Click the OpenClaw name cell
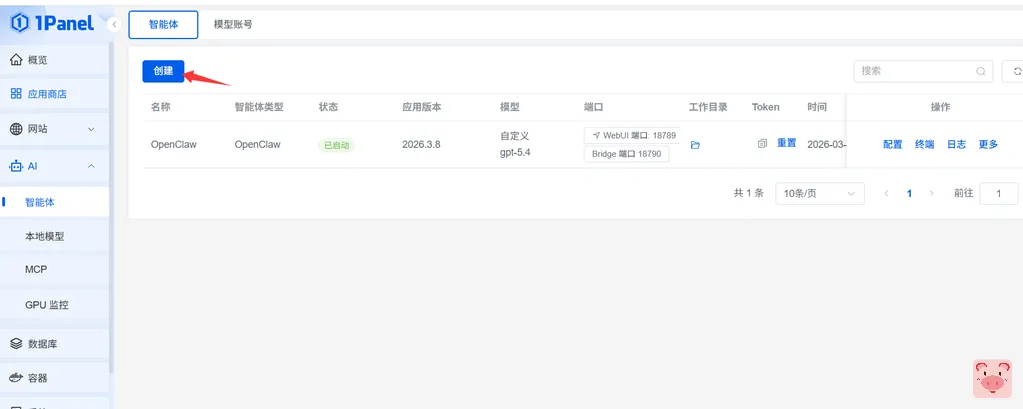The width and height of the screenshot is (1023, 409). coord(174,144)
